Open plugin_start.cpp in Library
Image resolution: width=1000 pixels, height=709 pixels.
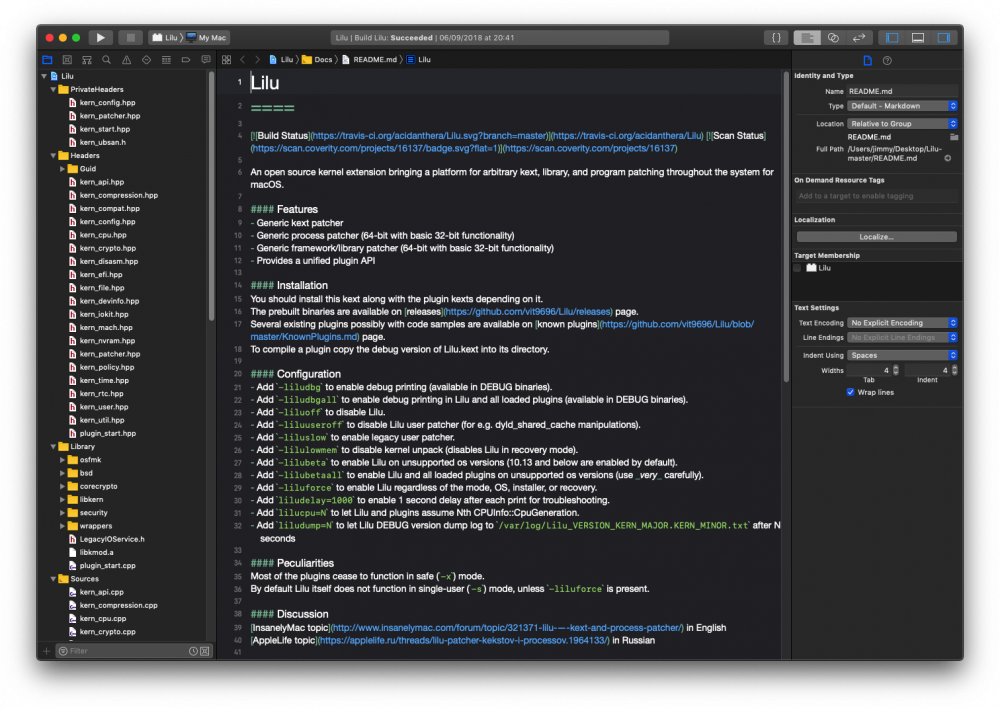click(102, 566)
